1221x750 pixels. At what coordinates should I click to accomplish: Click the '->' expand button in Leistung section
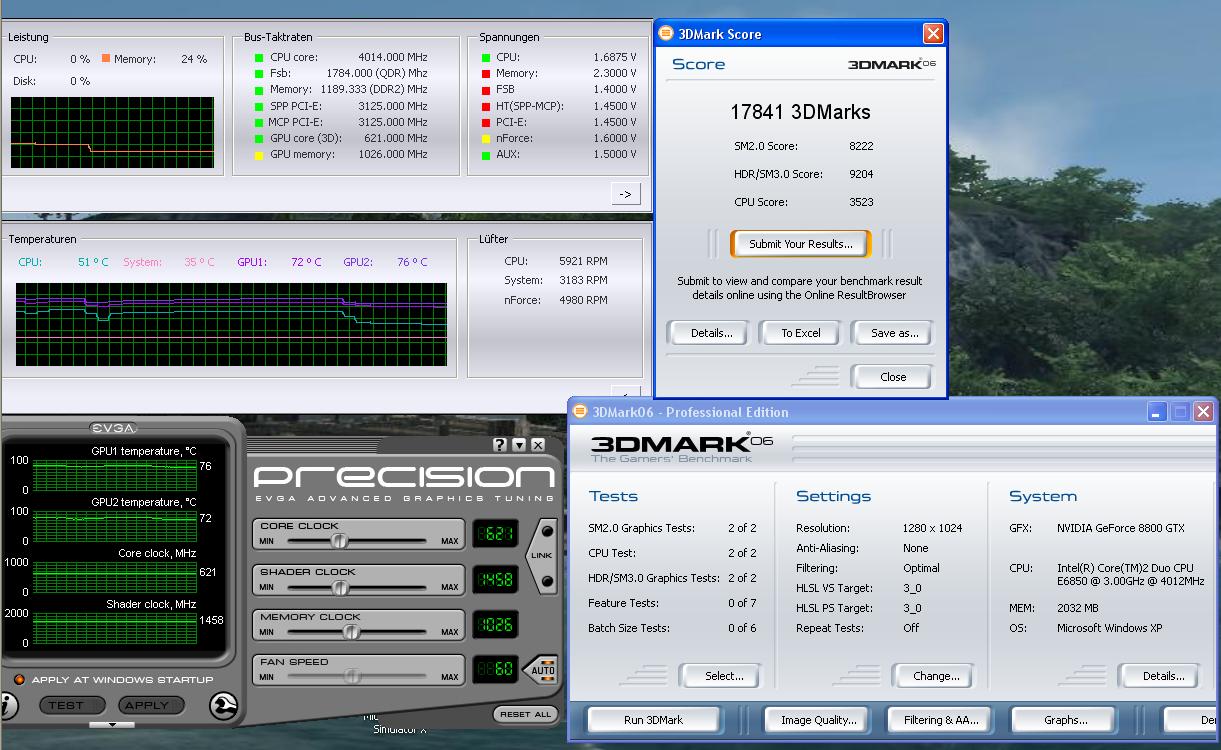(x=625, y=194)
